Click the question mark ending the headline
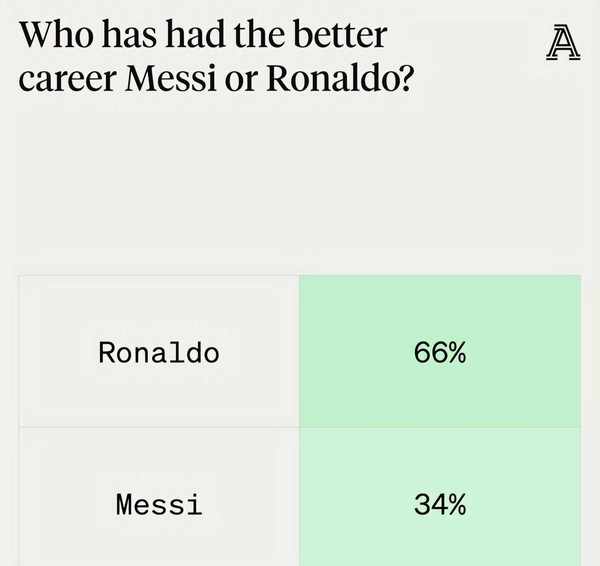The width and height of the screenshot is (600, 566). (x=405, y=80)
